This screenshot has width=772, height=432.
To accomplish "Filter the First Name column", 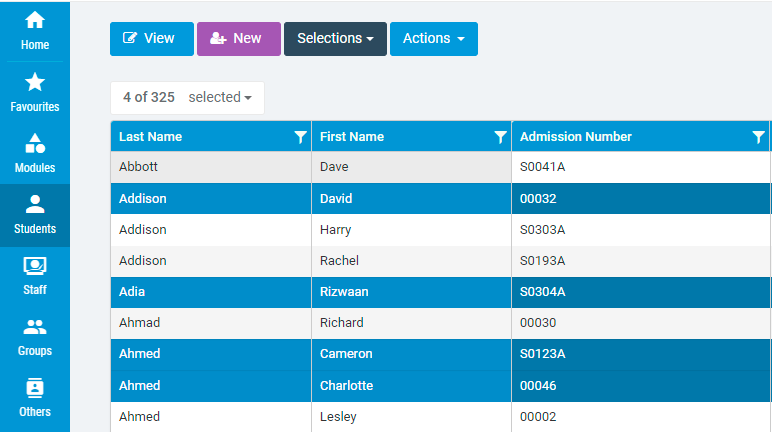I will pyautogui.click(x=500, y=137).
